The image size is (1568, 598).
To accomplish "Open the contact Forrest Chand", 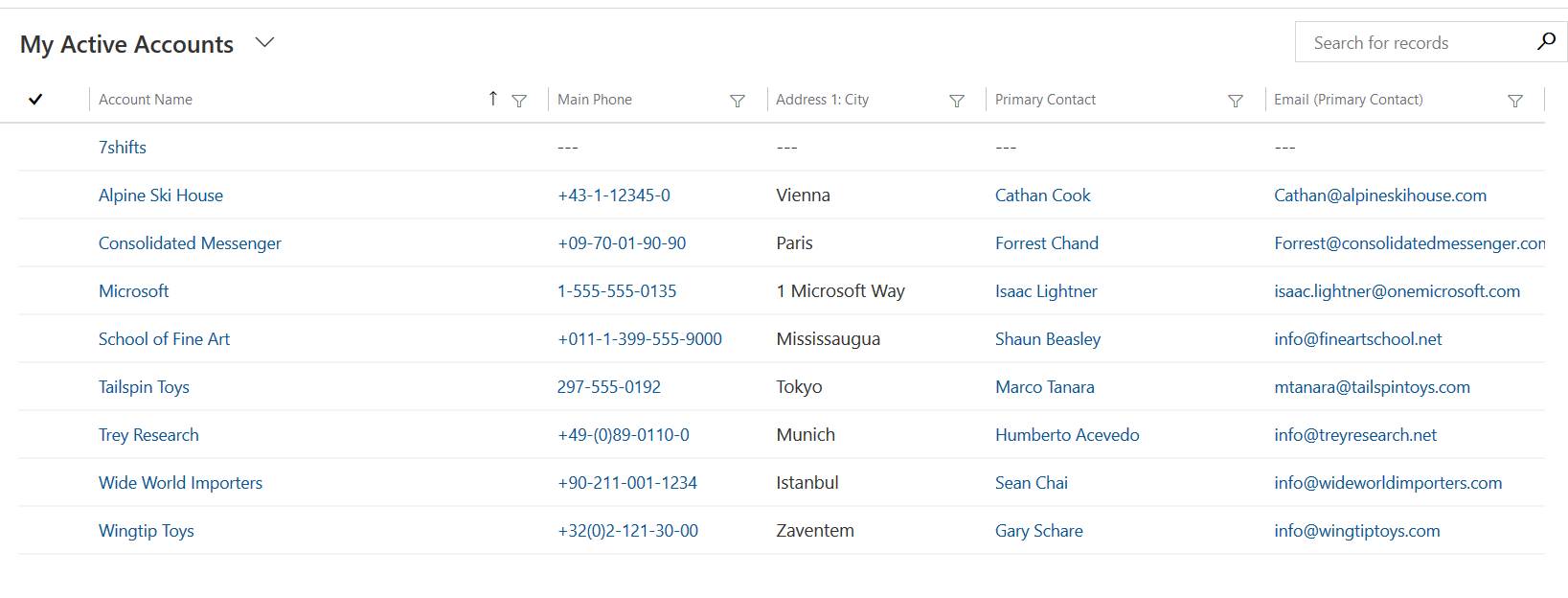I will pos(1047,243).
